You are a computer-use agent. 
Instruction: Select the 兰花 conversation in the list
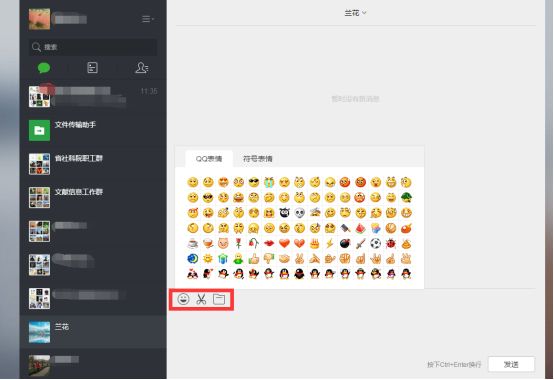click(93, 332)
